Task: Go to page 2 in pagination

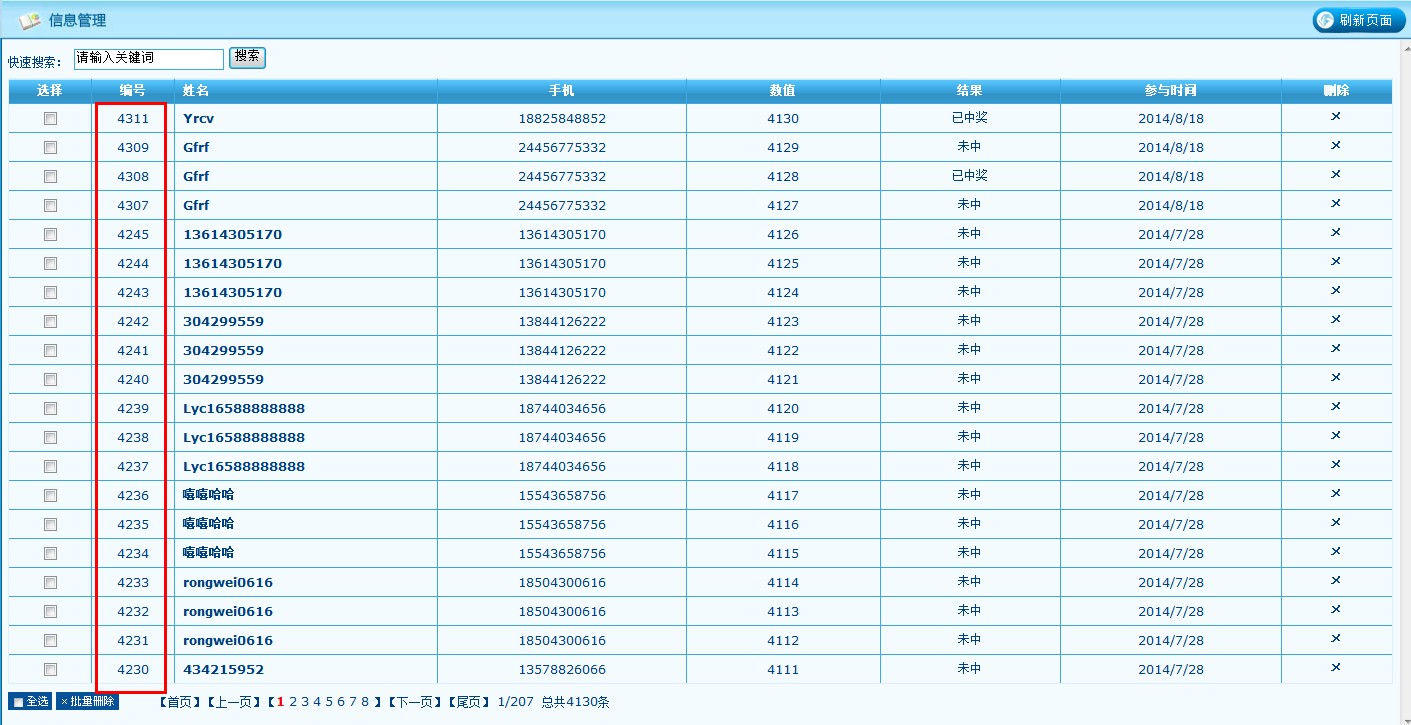Action: pos(293,702)
